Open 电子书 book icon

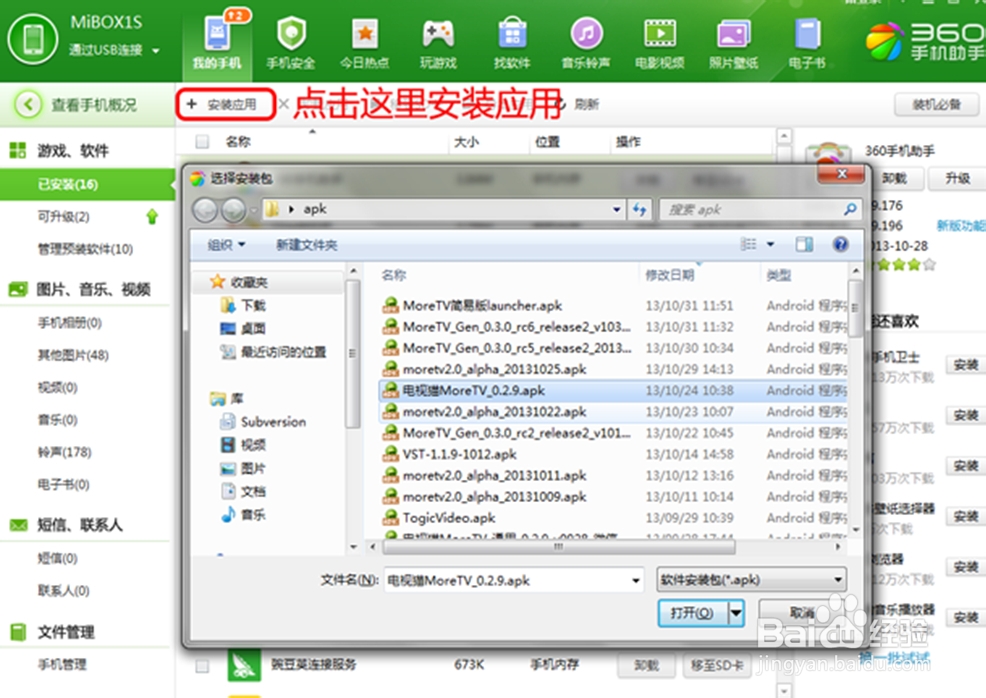(807, 33)
